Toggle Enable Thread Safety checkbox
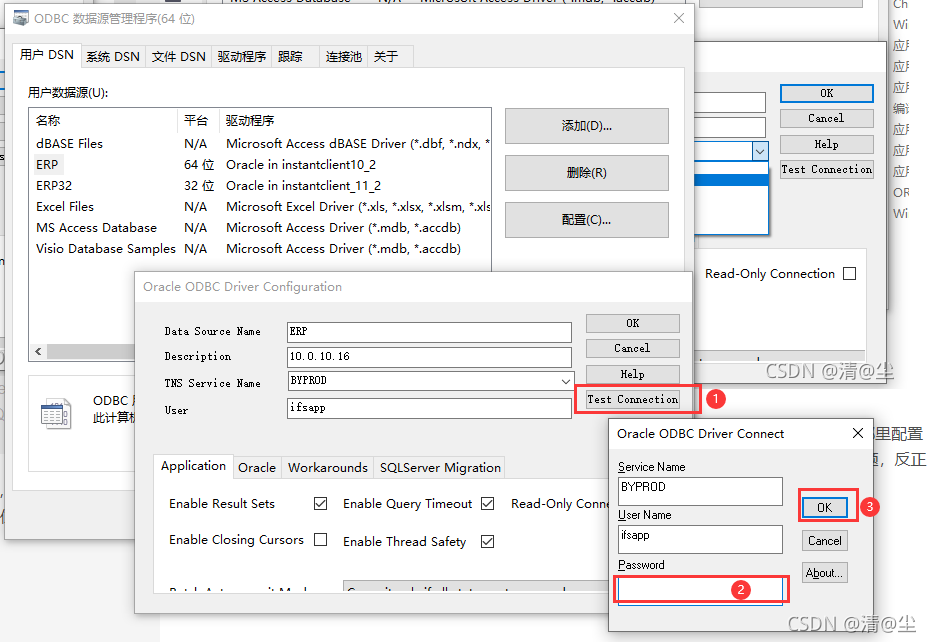This screenshot has width=931, height=642. click(x=487, y=542)
